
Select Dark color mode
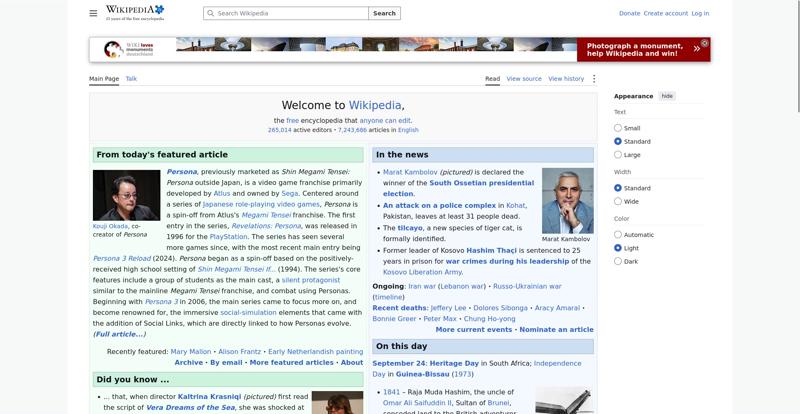[x=618, y=261]
